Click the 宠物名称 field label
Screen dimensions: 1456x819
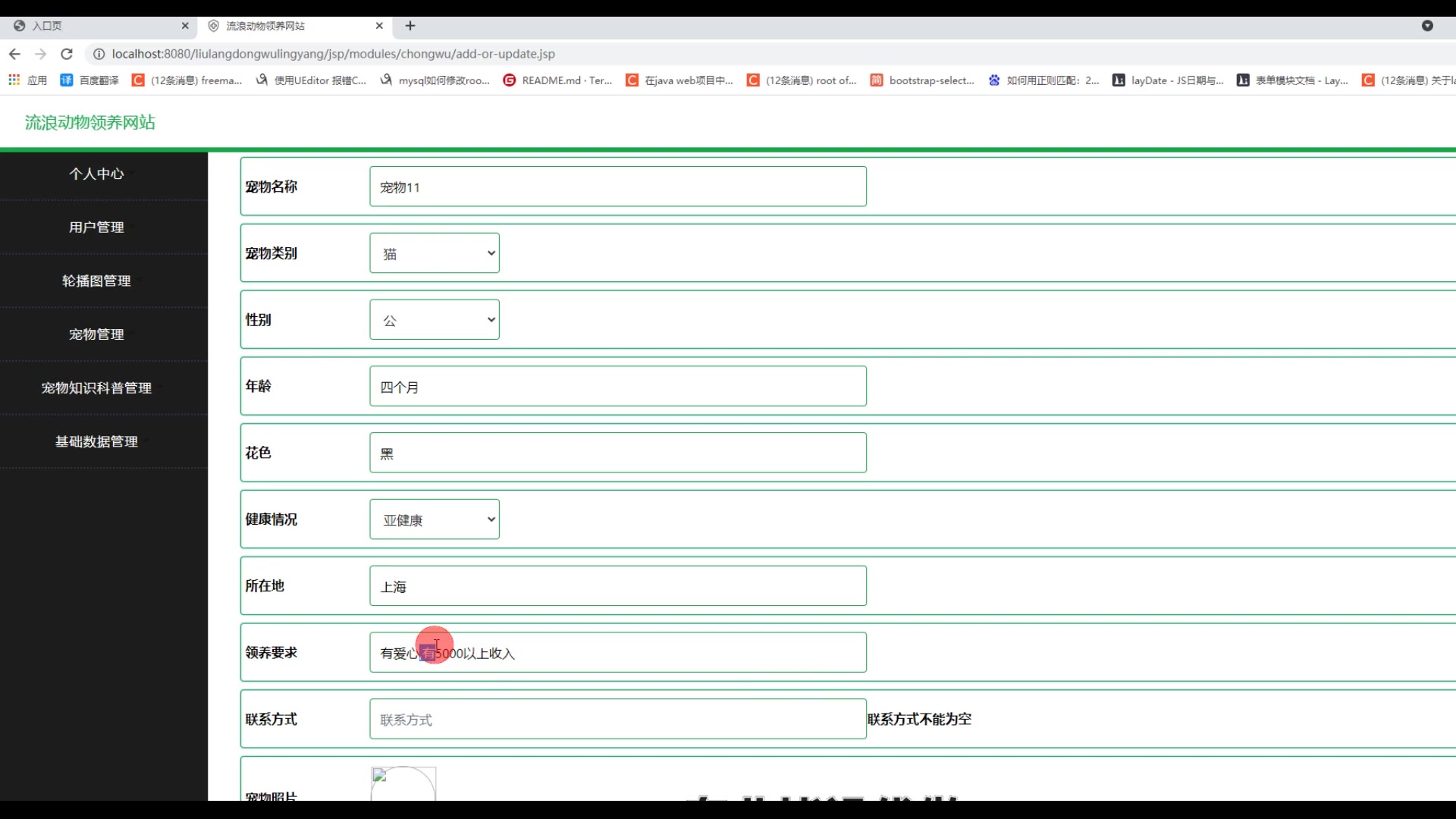pos(271,187)
